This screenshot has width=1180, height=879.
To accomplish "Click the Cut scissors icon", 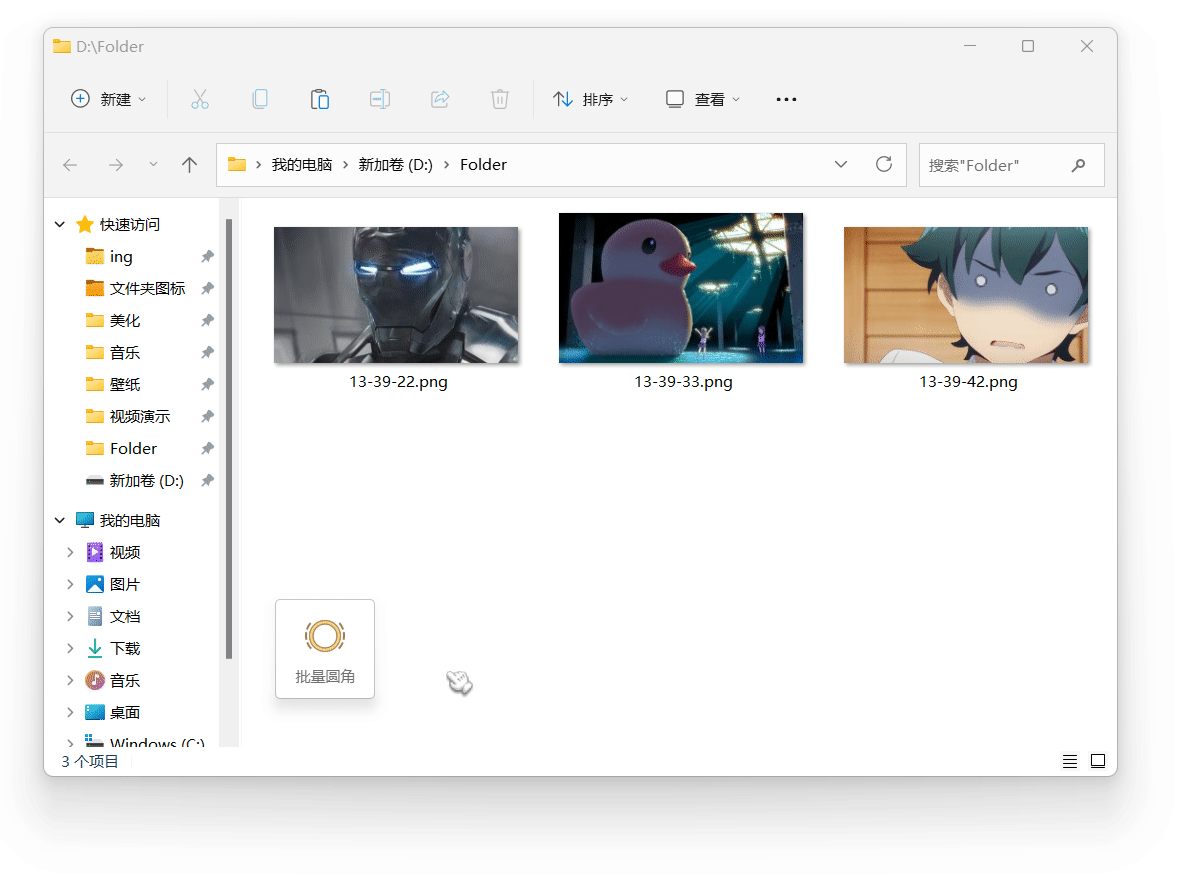I will pyautogui.click(x=199, y=99).
